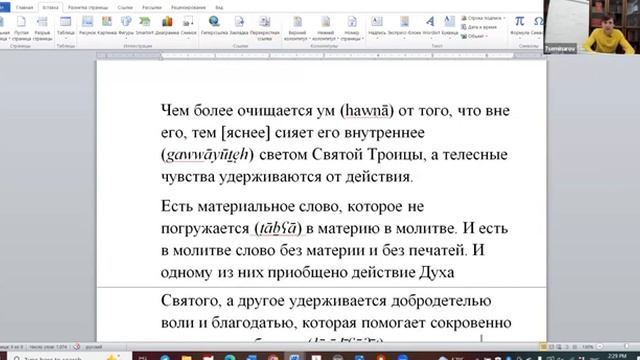
Task: Click the Picture (Рисунок) icon
Action: click(87, 25)
